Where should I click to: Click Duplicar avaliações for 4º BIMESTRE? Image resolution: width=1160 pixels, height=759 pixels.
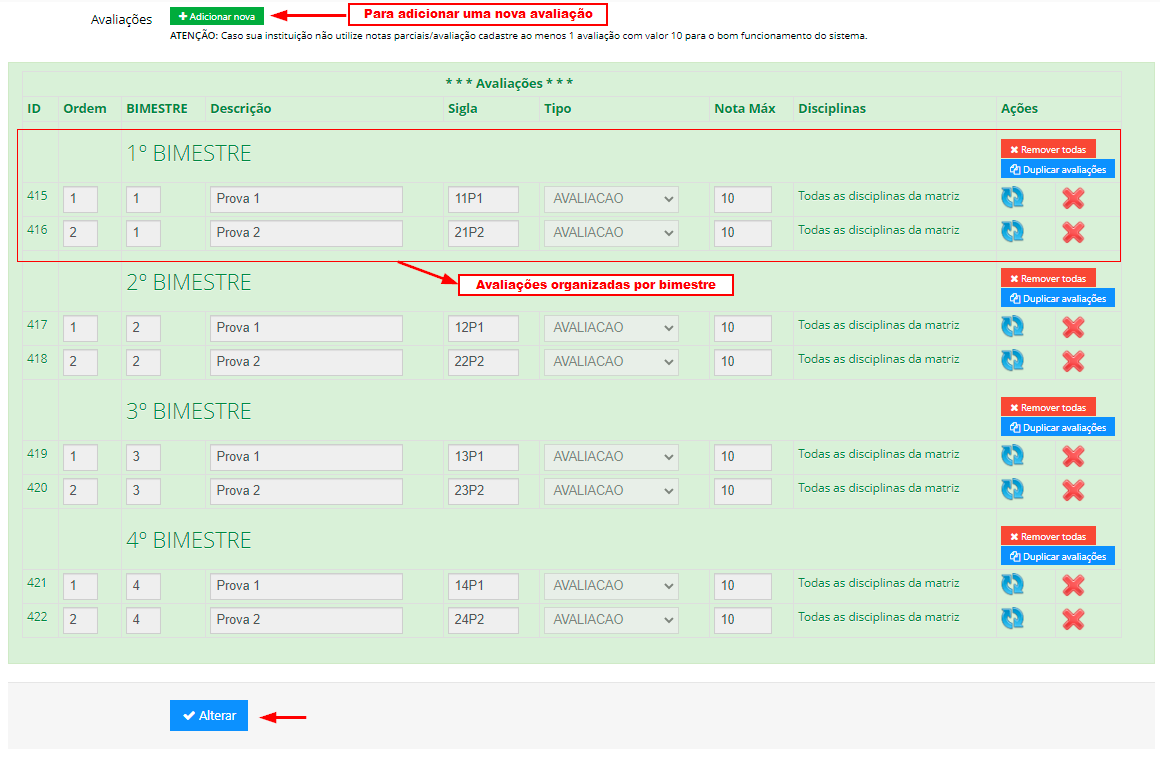pyautogui.click(x=1057, y=556)
